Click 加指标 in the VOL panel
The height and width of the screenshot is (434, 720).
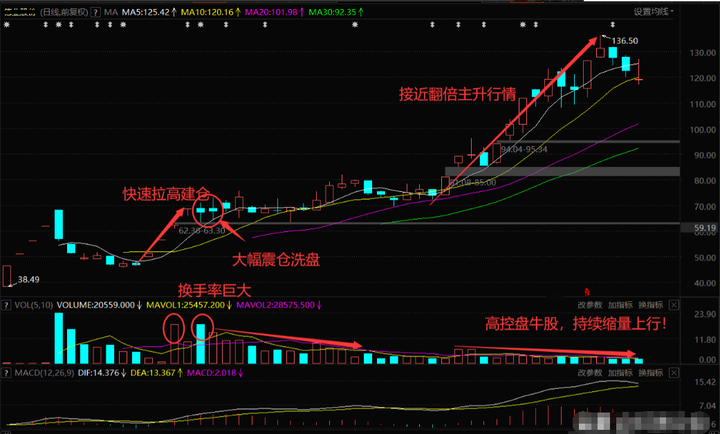[620, 304]
